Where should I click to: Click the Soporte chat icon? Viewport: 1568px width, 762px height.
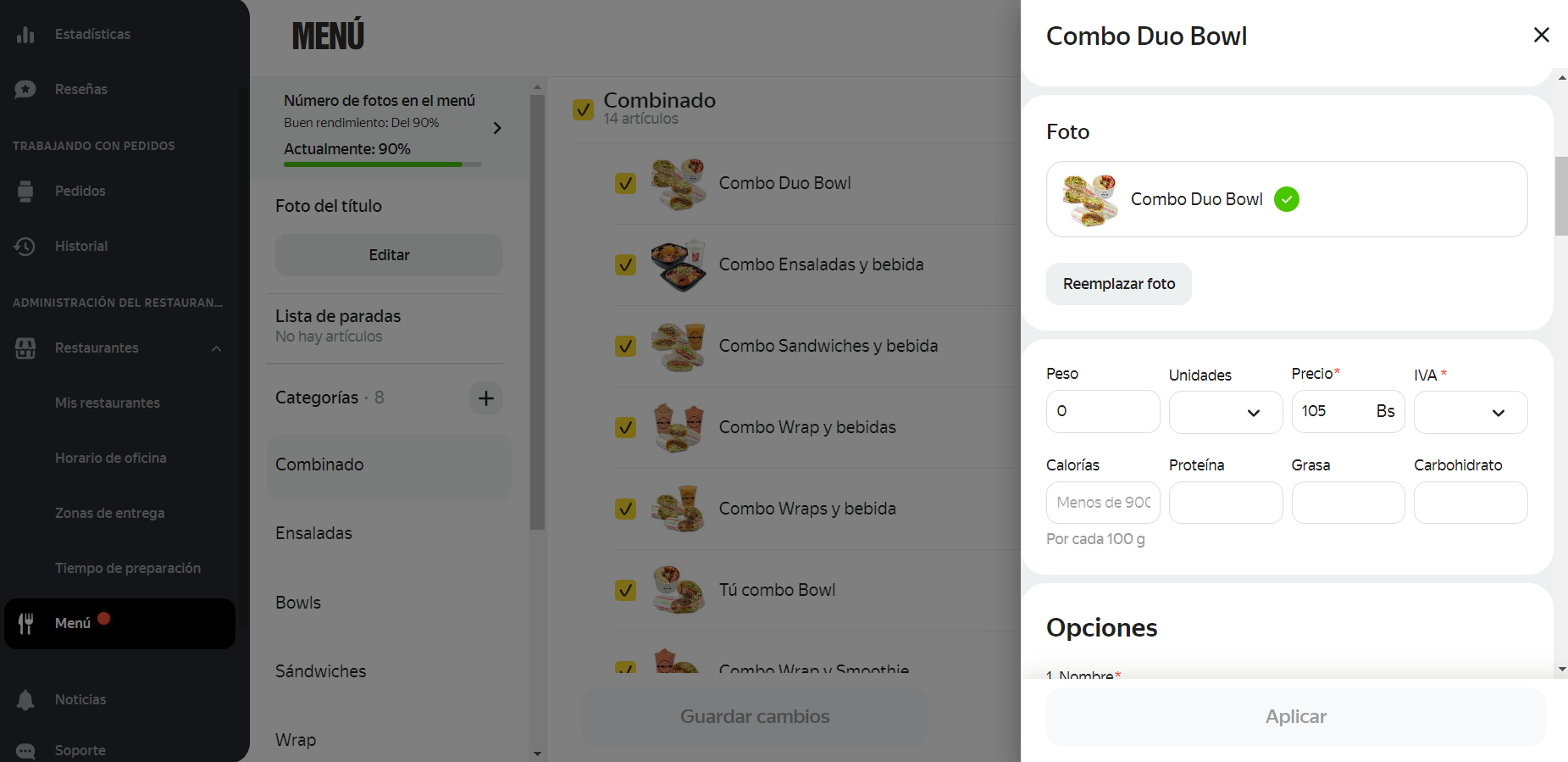(x=25, y=751)
